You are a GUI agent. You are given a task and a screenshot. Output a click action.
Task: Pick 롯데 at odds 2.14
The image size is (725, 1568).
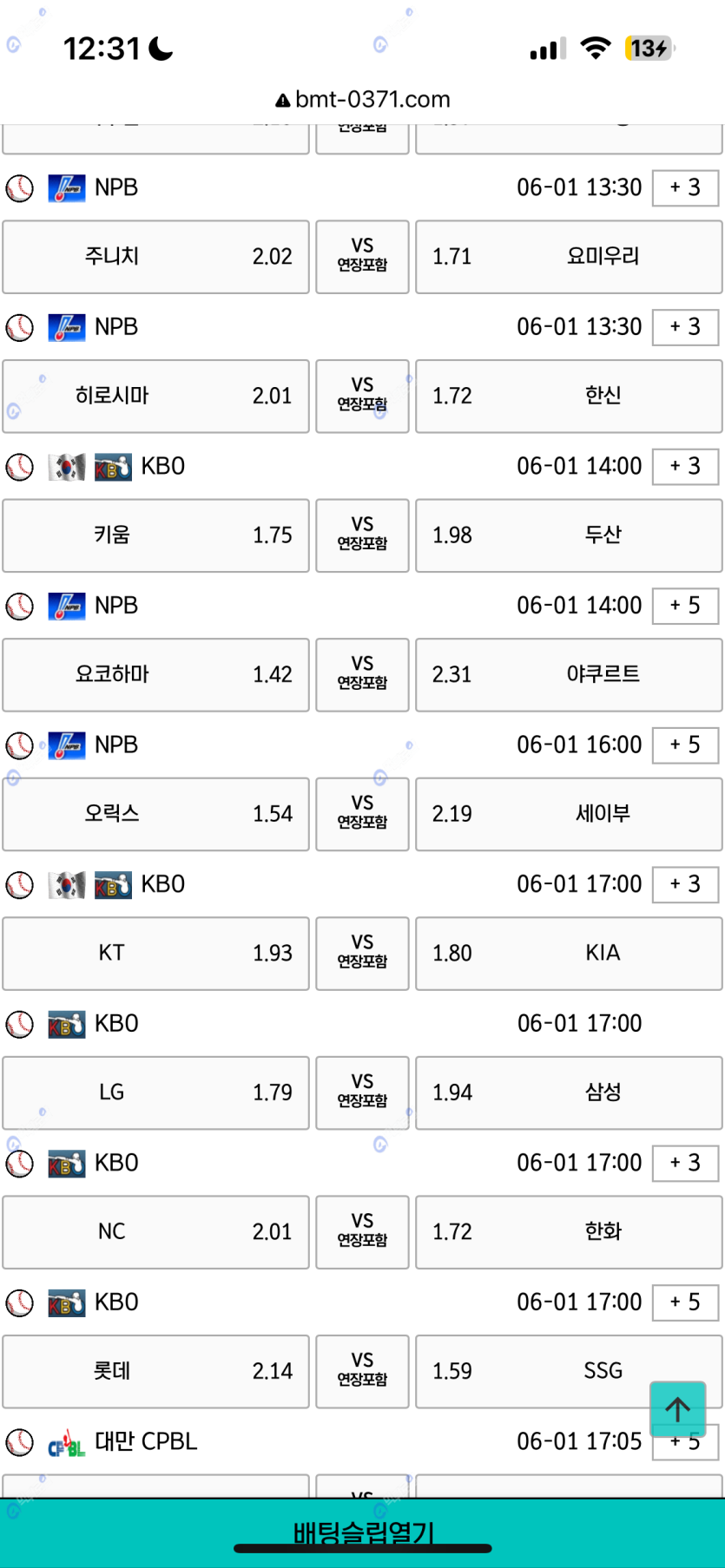156,1371
